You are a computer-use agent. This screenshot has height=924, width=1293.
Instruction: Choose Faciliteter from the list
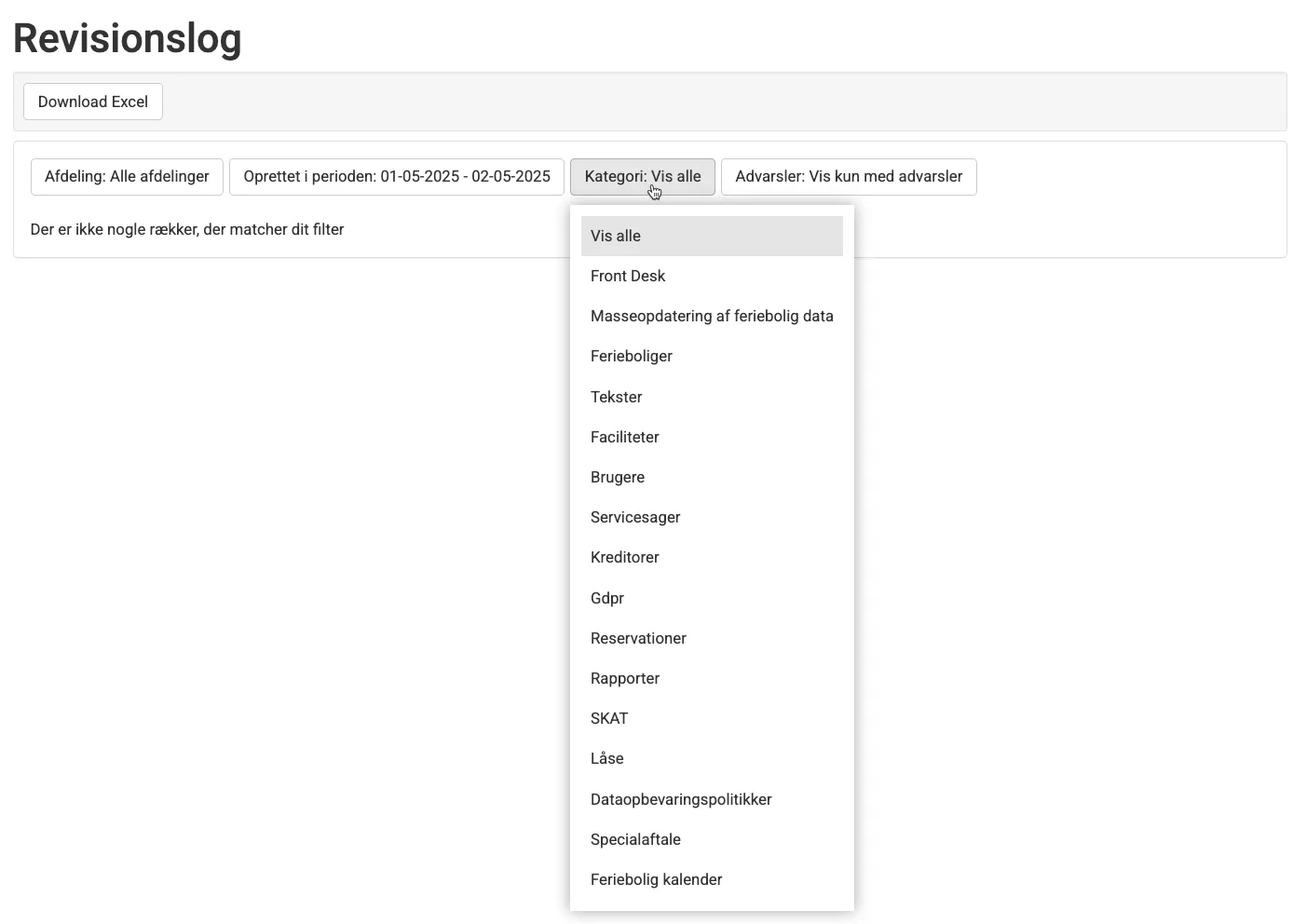pyautogui.click(x=625, y=437)
